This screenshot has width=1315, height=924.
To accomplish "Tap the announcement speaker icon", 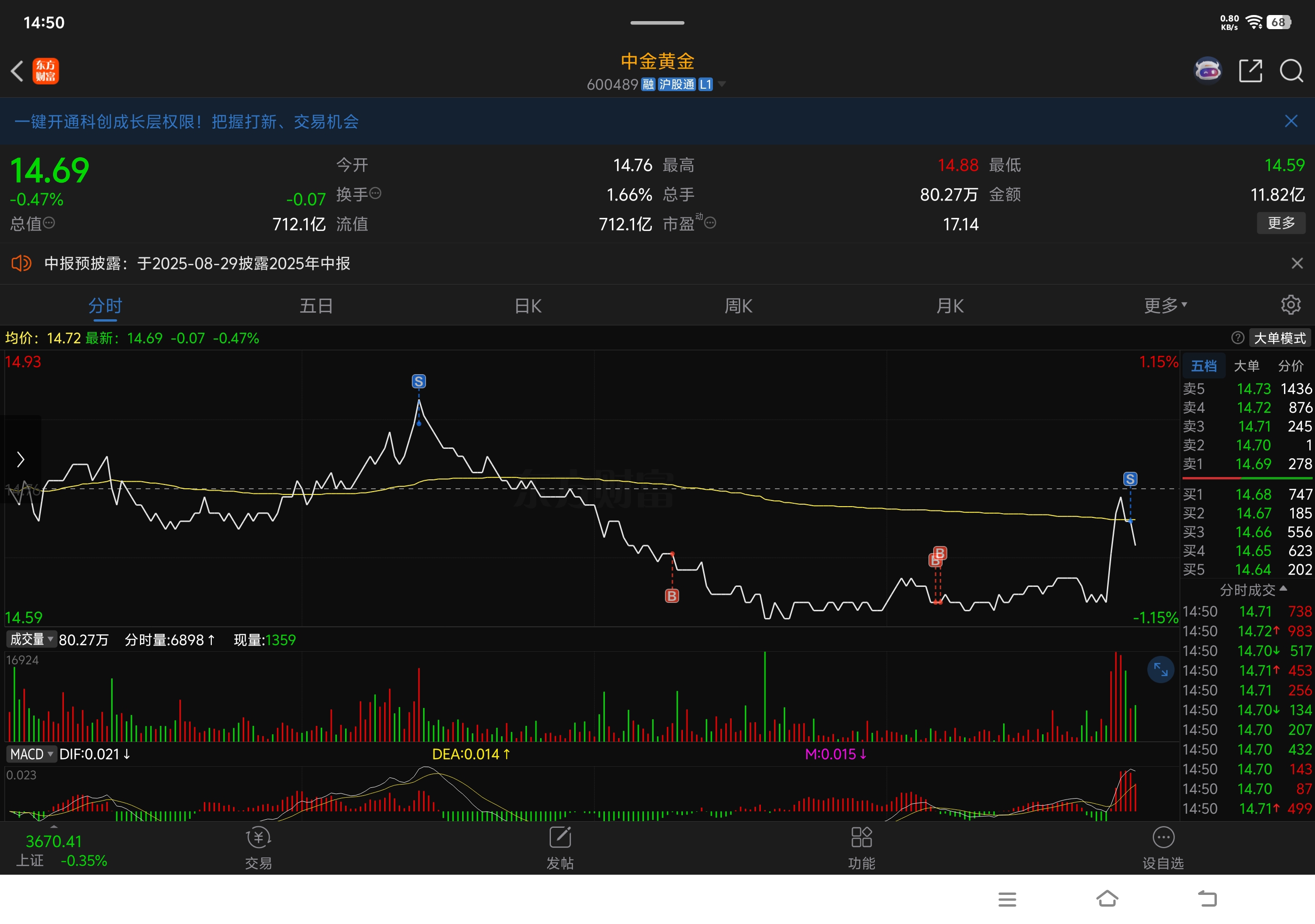I will click(21, 263).
